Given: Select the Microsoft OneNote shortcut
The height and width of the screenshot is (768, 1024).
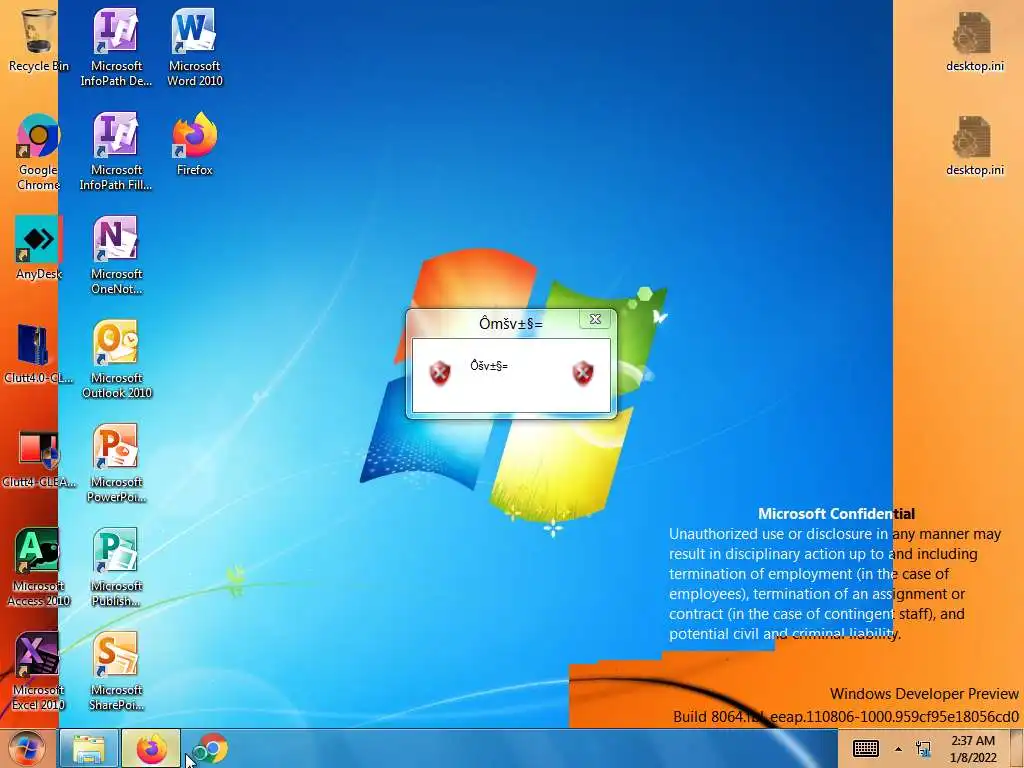Looking at the screenshot, I should coord(116,255).
